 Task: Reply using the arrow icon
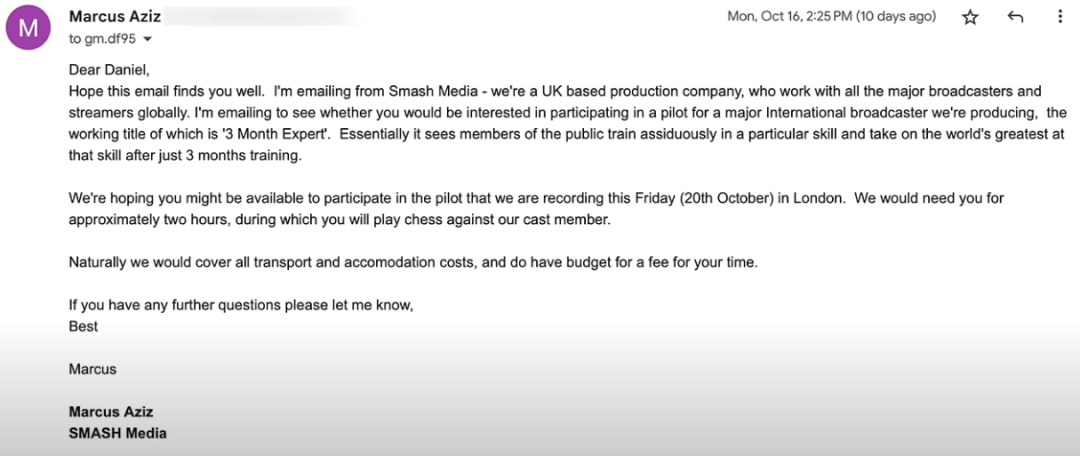point(1015,17)
